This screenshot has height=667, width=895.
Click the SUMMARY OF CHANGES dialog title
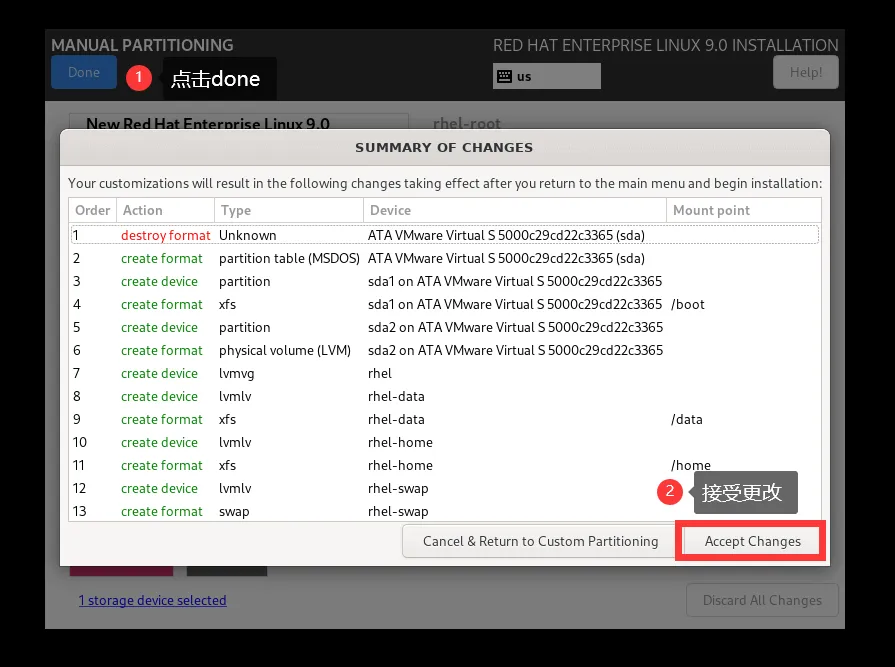[x=444, y=148]
